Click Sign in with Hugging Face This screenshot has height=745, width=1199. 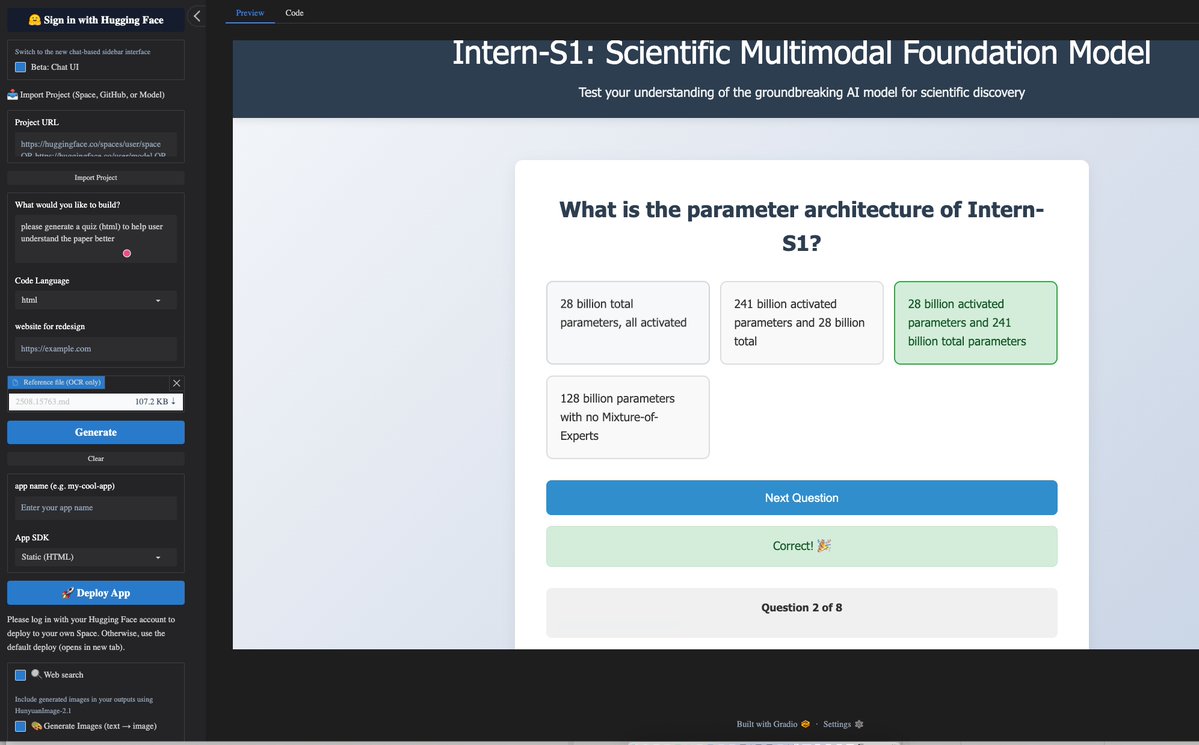tap(96, 20)
